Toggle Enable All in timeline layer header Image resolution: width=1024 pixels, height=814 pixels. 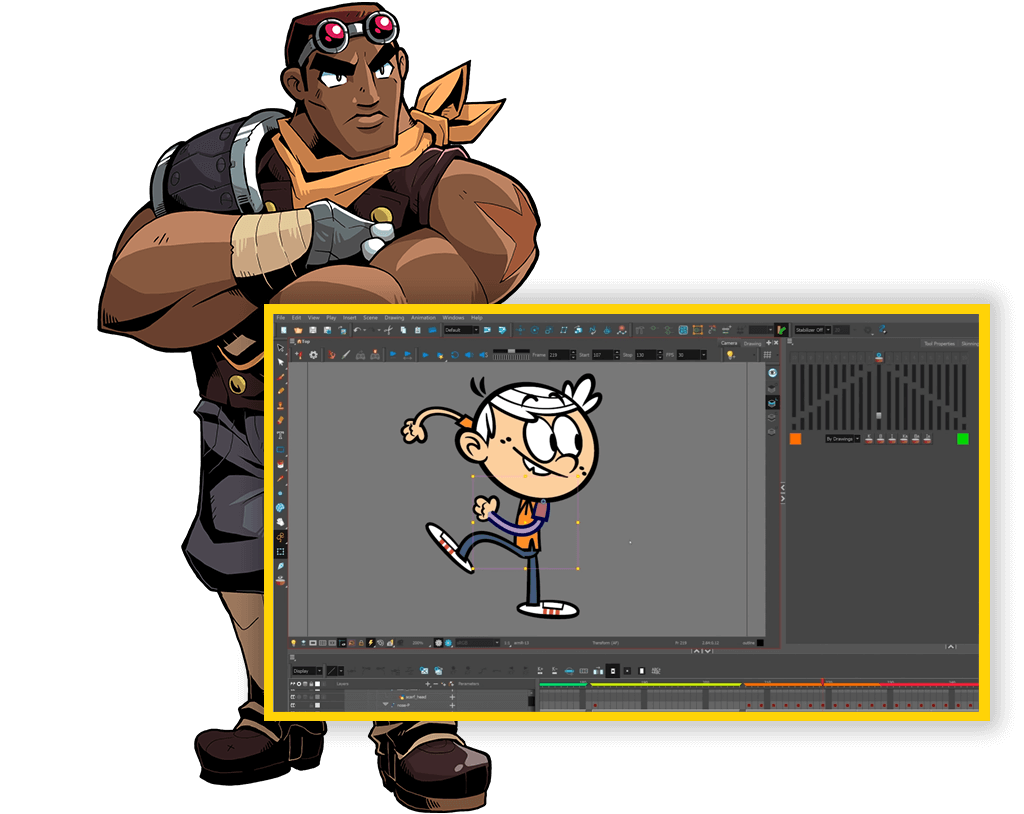click(x=293, y=684)
